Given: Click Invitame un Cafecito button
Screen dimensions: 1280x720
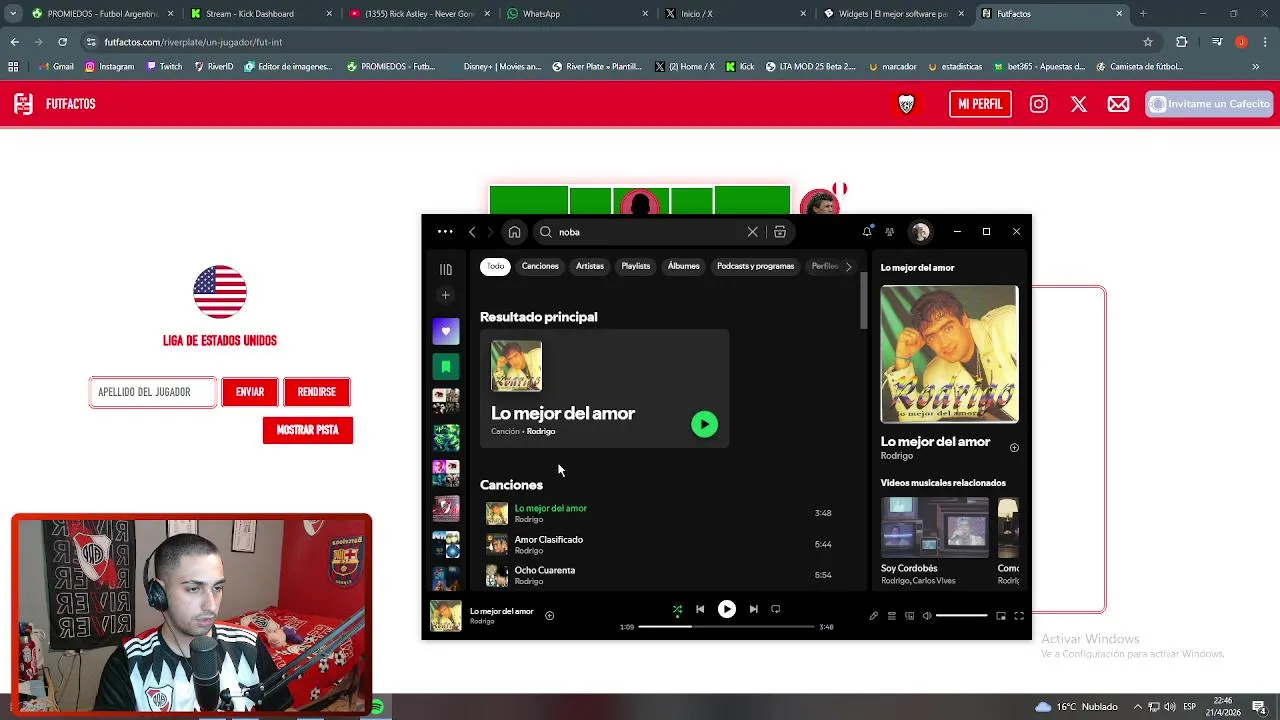Looking at the screenshot, I should pyautogui.click(x=1209, y=104).
